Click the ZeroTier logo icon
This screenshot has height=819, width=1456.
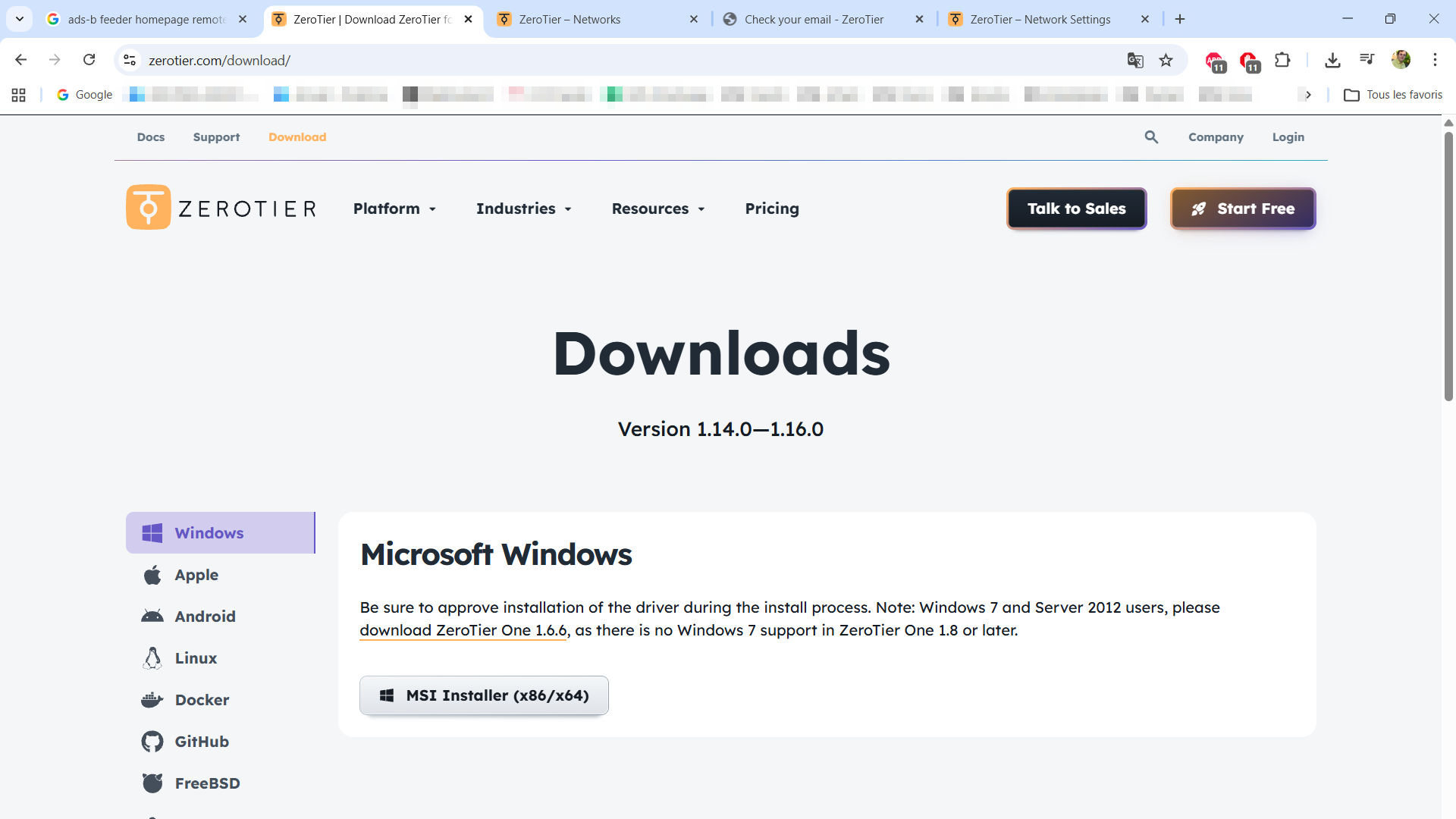(x=148, y=207)
